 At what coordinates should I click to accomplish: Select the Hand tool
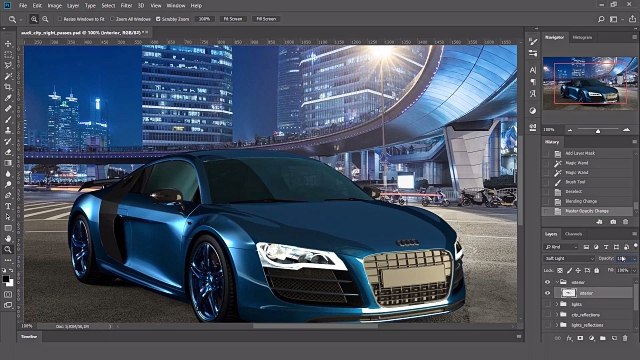8,238
